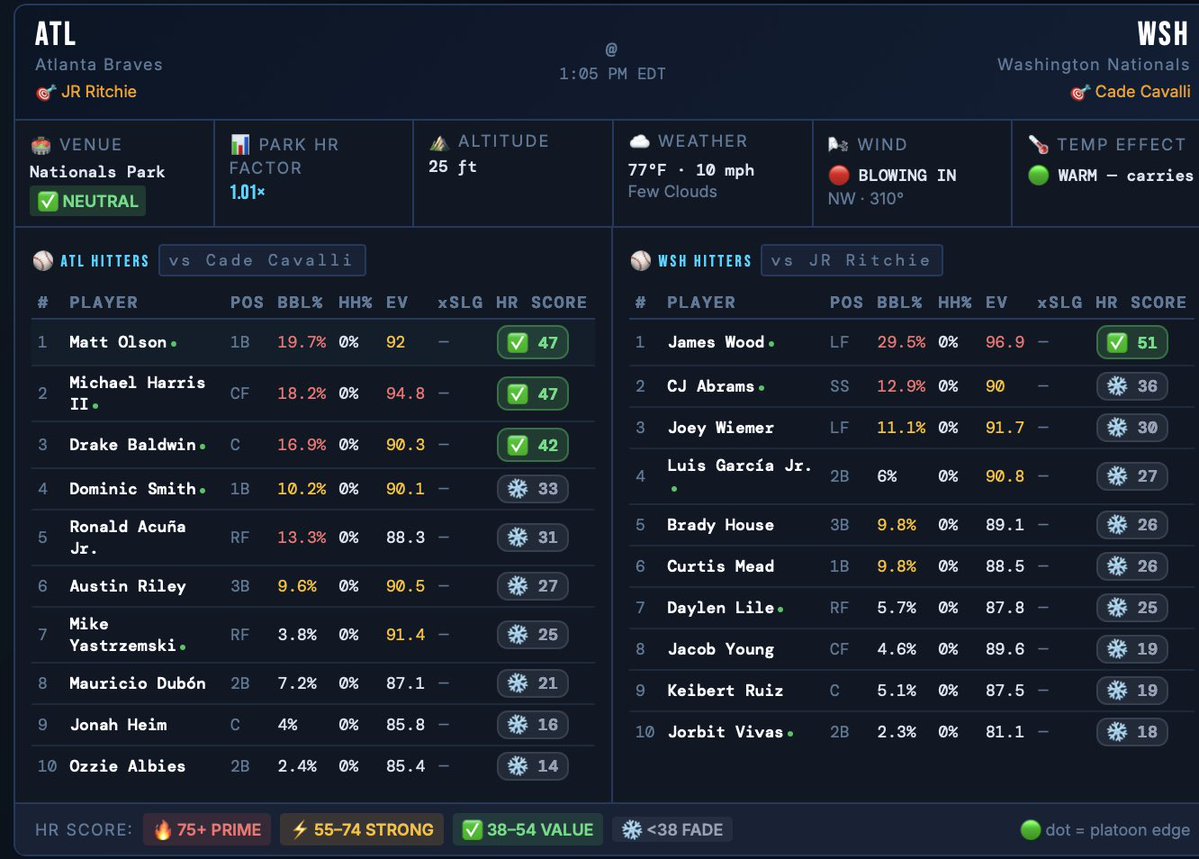
Task: Click the NEUTRAL park badge
Action: [88, 202]
